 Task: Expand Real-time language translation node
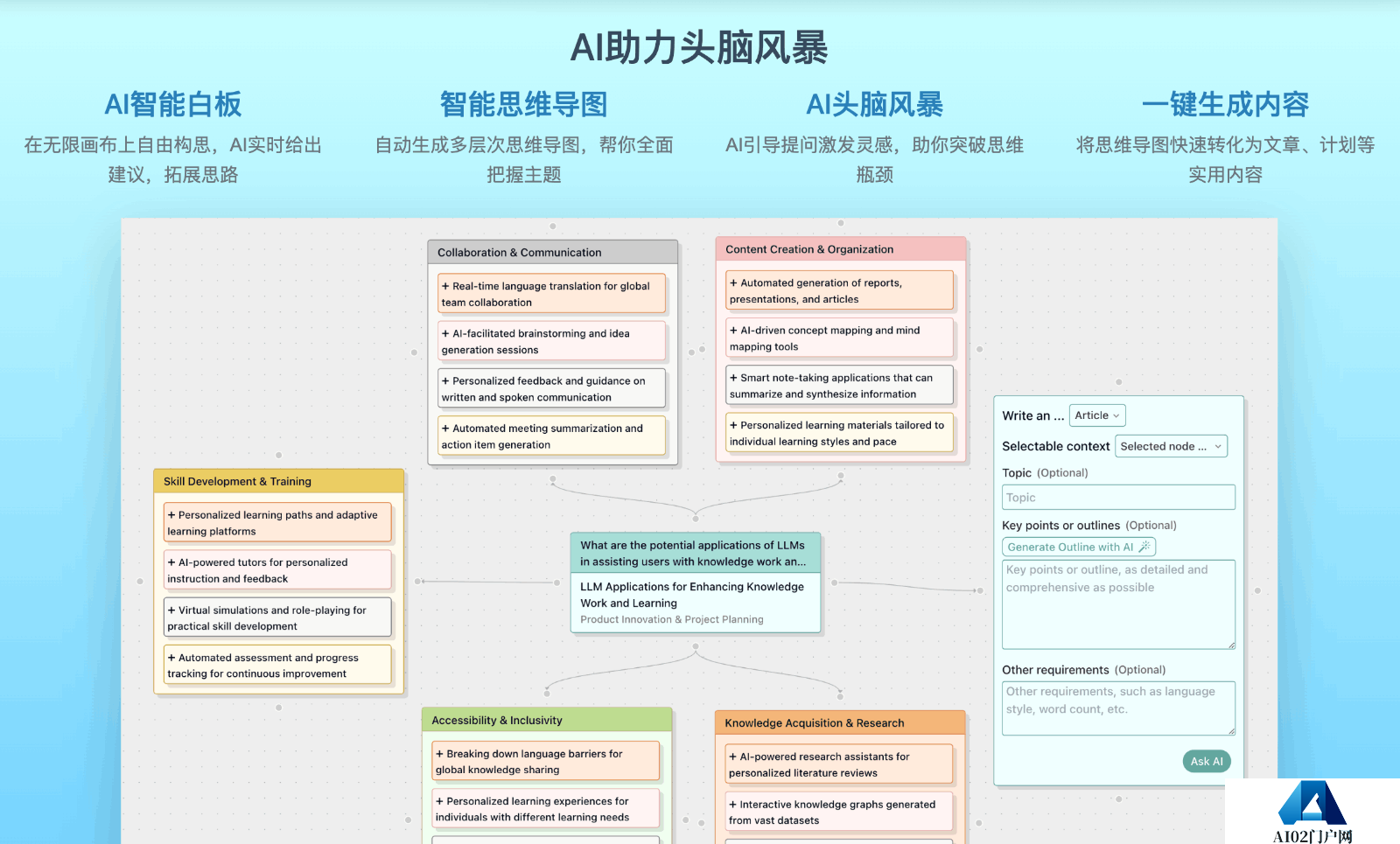pos(445,286)
